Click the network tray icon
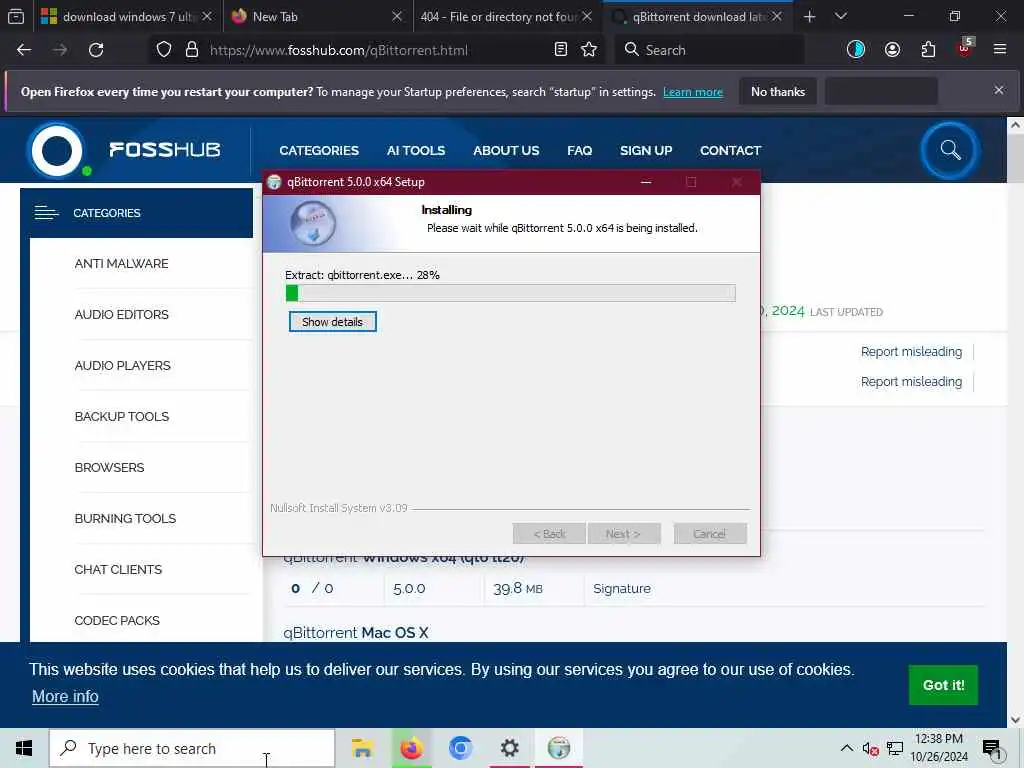1024x768 pixels. (x=895, y=748)
